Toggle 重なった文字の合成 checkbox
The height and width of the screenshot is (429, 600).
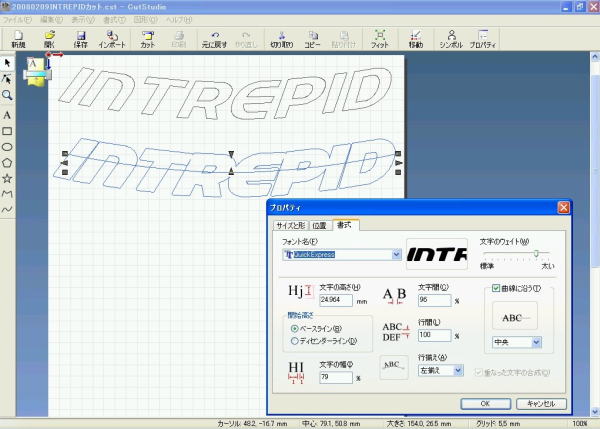click(x=478, y=372)
